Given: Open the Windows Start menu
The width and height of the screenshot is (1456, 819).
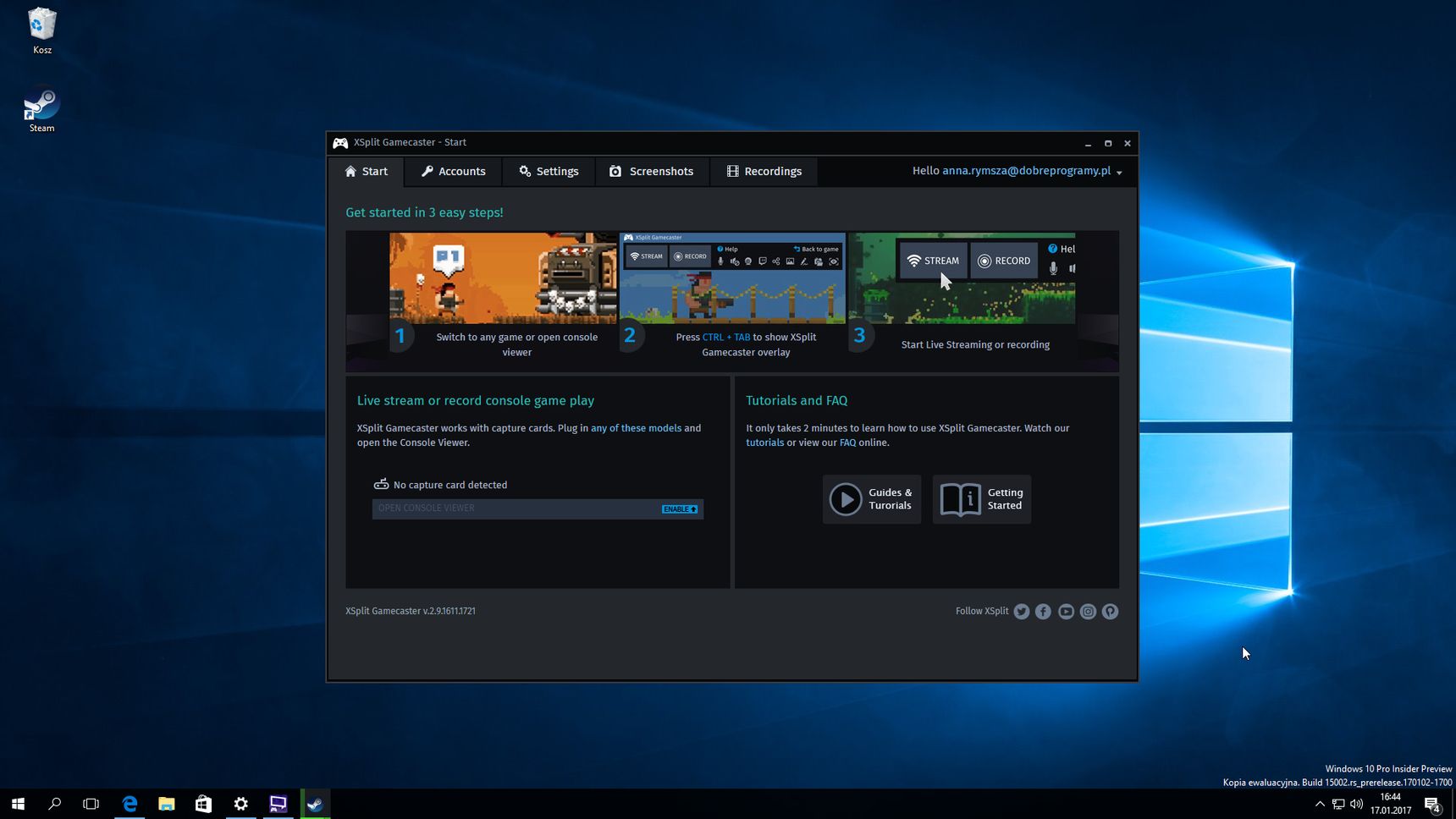Looking at the screenshot, I should [x=18, y=804].
